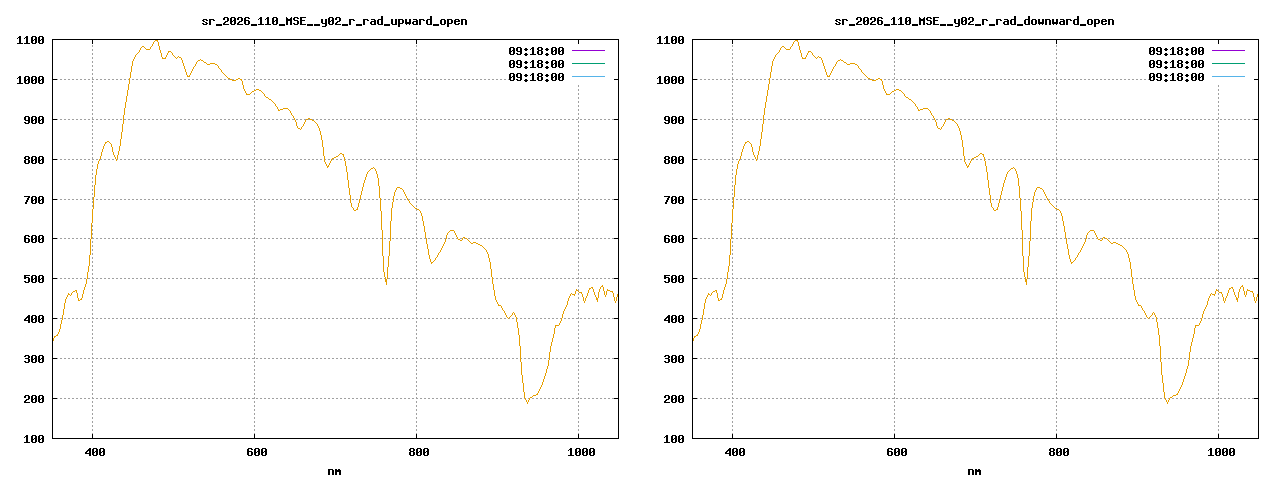Select blue legend line in upward chart

coord(588,76)
